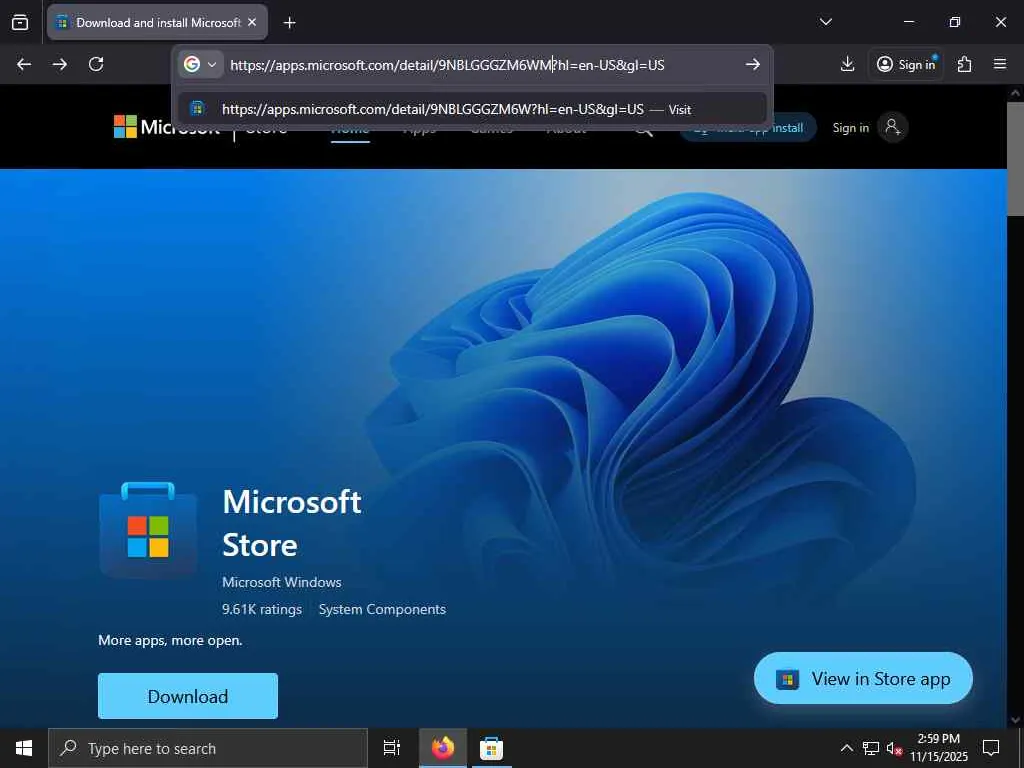Go forward one page
The image size is (1024, 768).
click(59, 64)
